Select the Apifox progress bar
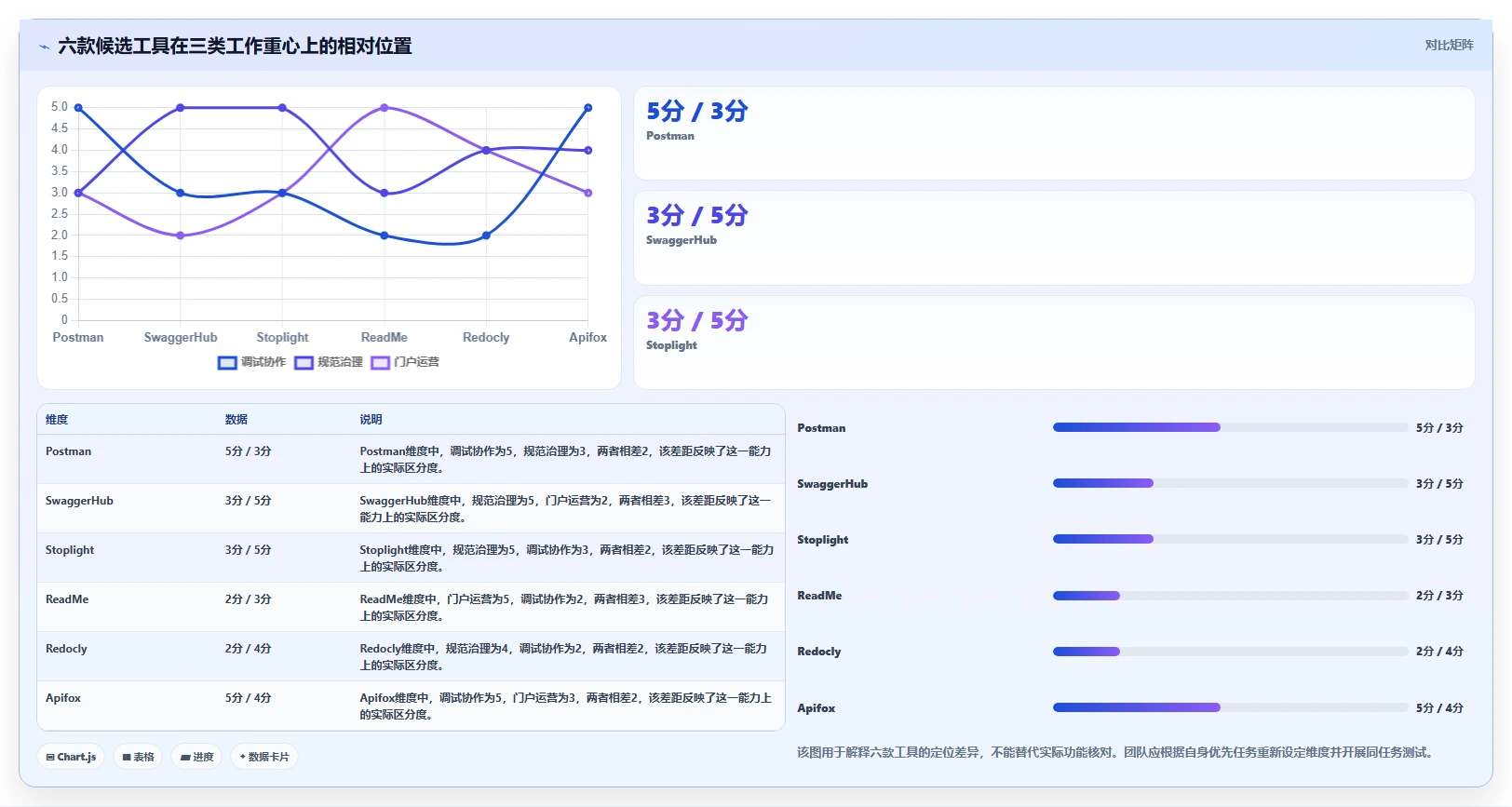The width and height of the screenshot is (1512, 807). coord(1230,707)
